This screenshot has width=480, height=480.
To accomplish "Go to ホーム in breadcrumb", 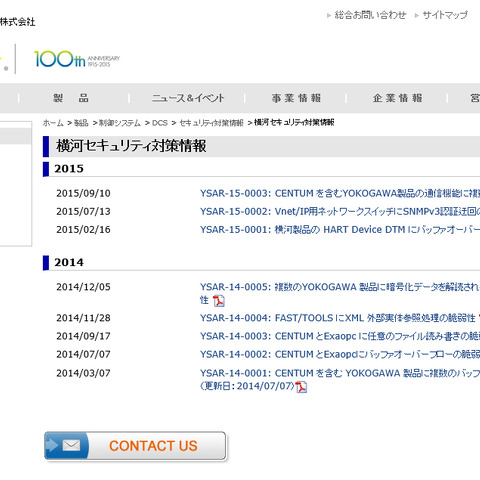I will tap(53, 123).
